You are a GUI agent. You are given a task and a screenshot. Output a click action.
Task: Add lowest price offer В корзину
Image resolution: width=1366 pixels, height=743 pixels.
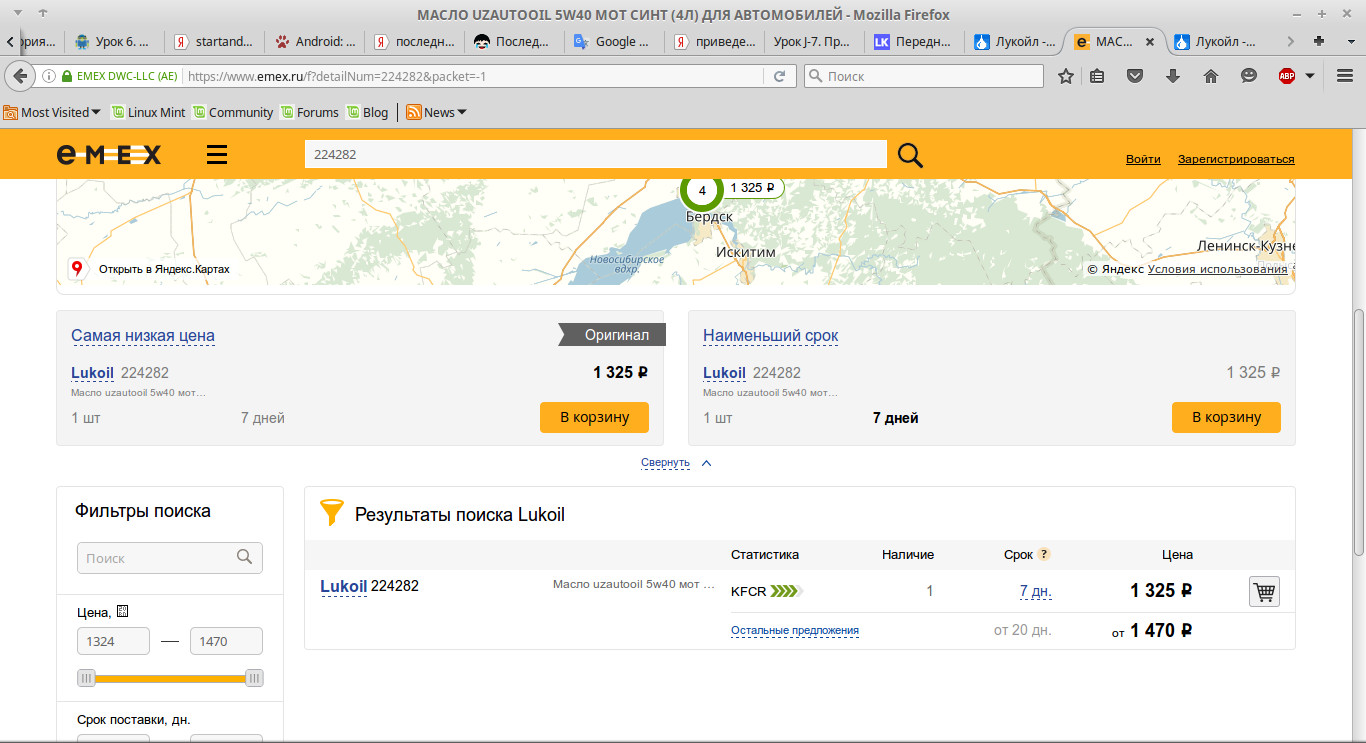594,417
